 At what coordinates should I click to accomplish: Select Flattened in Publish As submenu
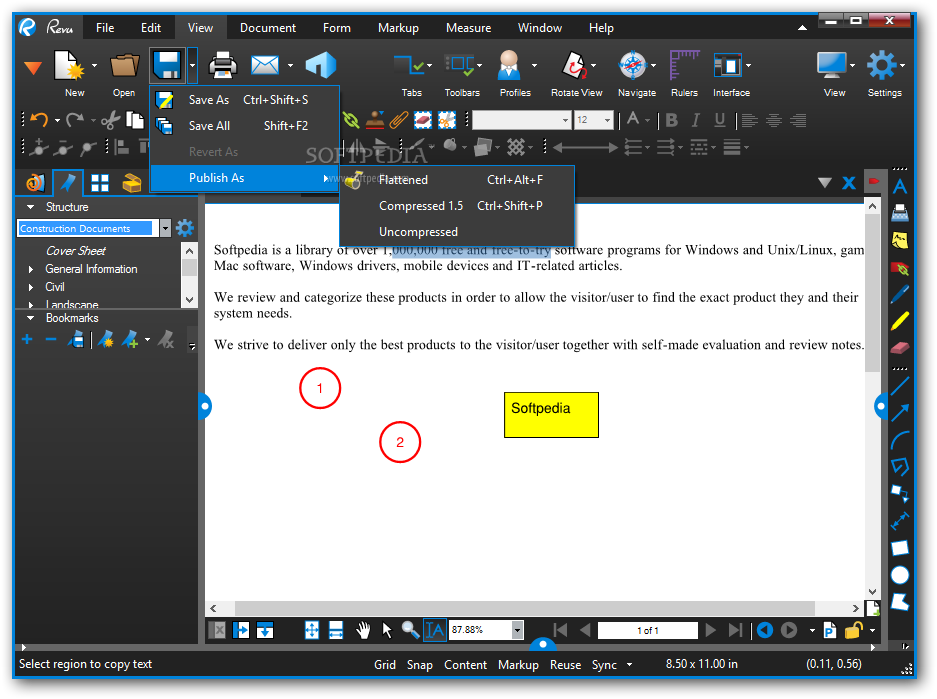coord(457,180)
